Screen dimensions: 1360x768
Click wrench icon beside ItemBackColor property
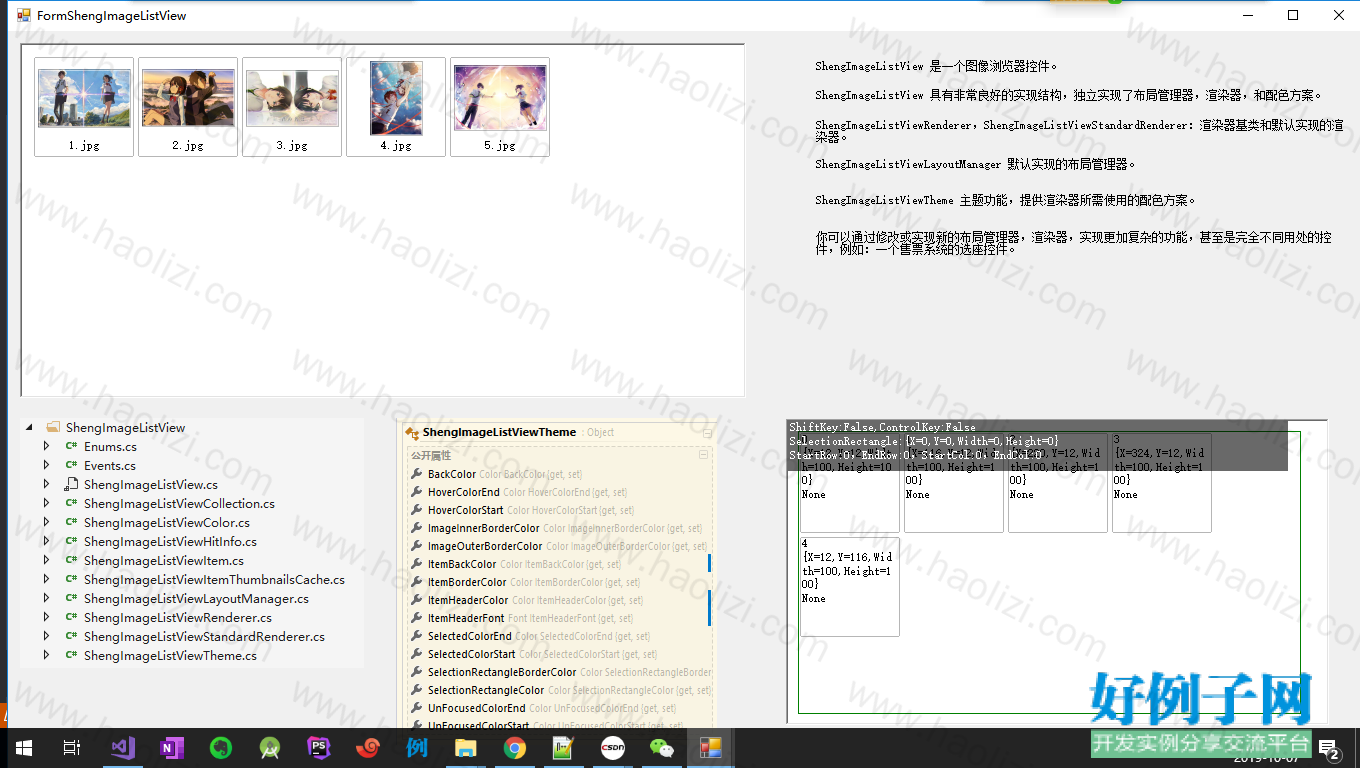click(x=417, y=564)
